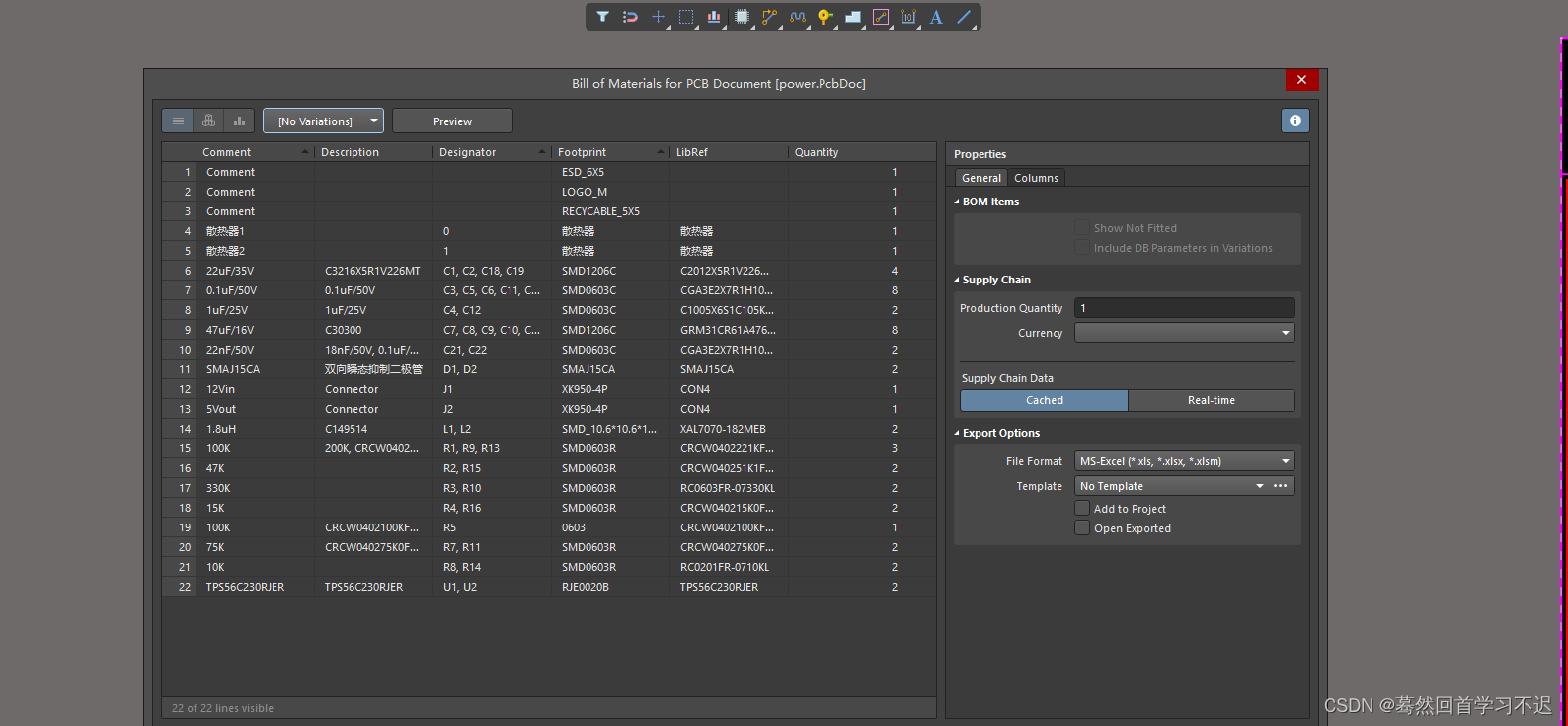Viewport: 1568px width, 726px height.
Task: Click the chip component placement icon
Action: click(742, 17)
